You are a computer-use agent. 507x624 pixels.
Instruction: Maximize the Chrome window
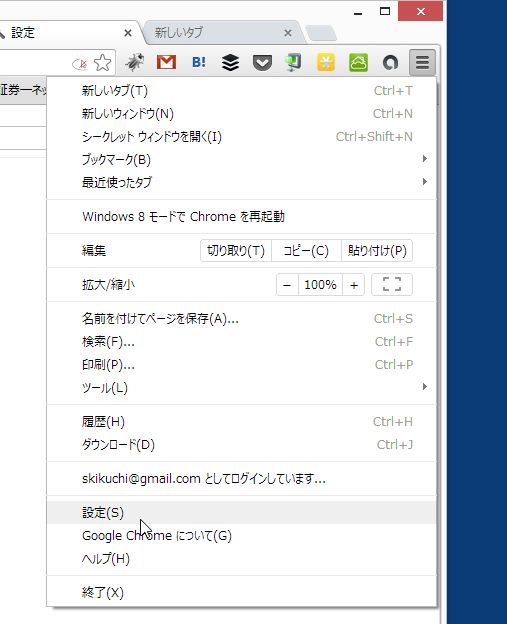[385, 12]
